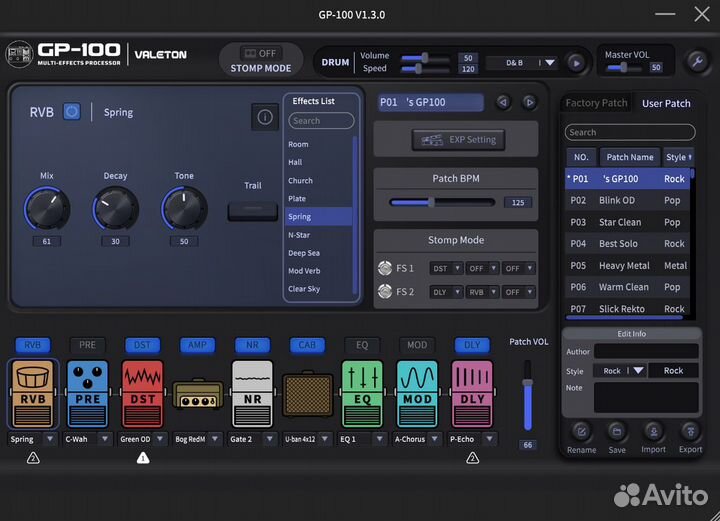Screen dimensions: 720x521
Task: Open FS 2 RVB assignment dropdown
Action: point(482,292)
